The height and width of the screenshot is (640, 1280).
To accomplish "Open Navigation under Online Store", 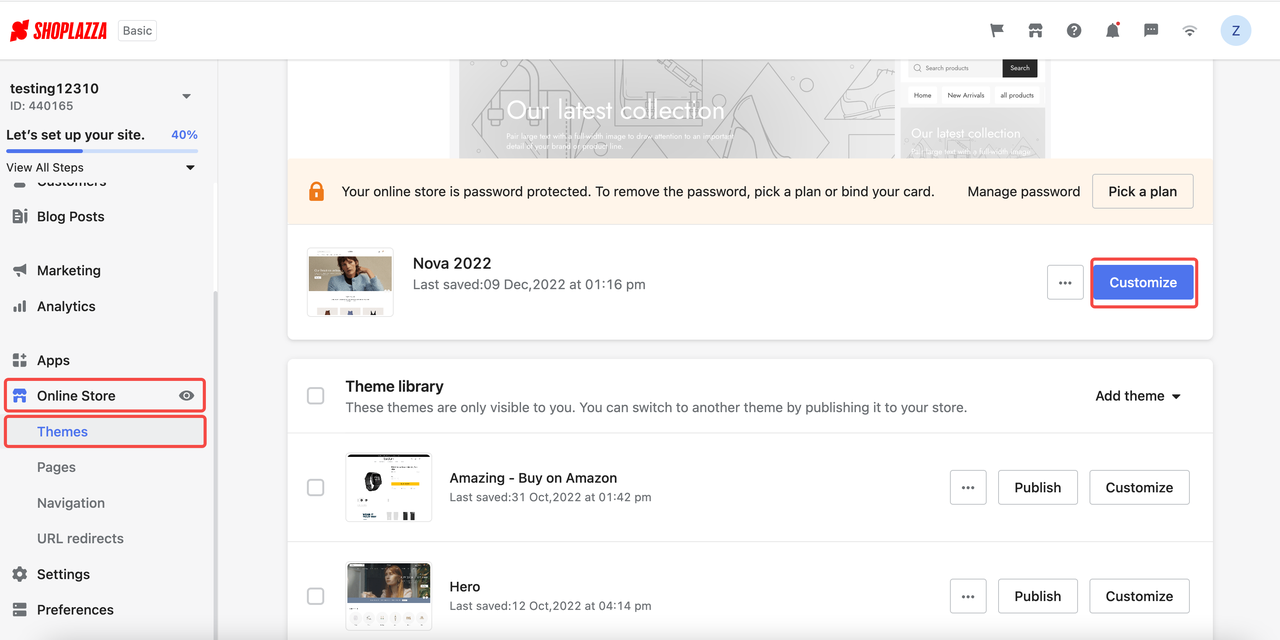I will tap(71, 503).
